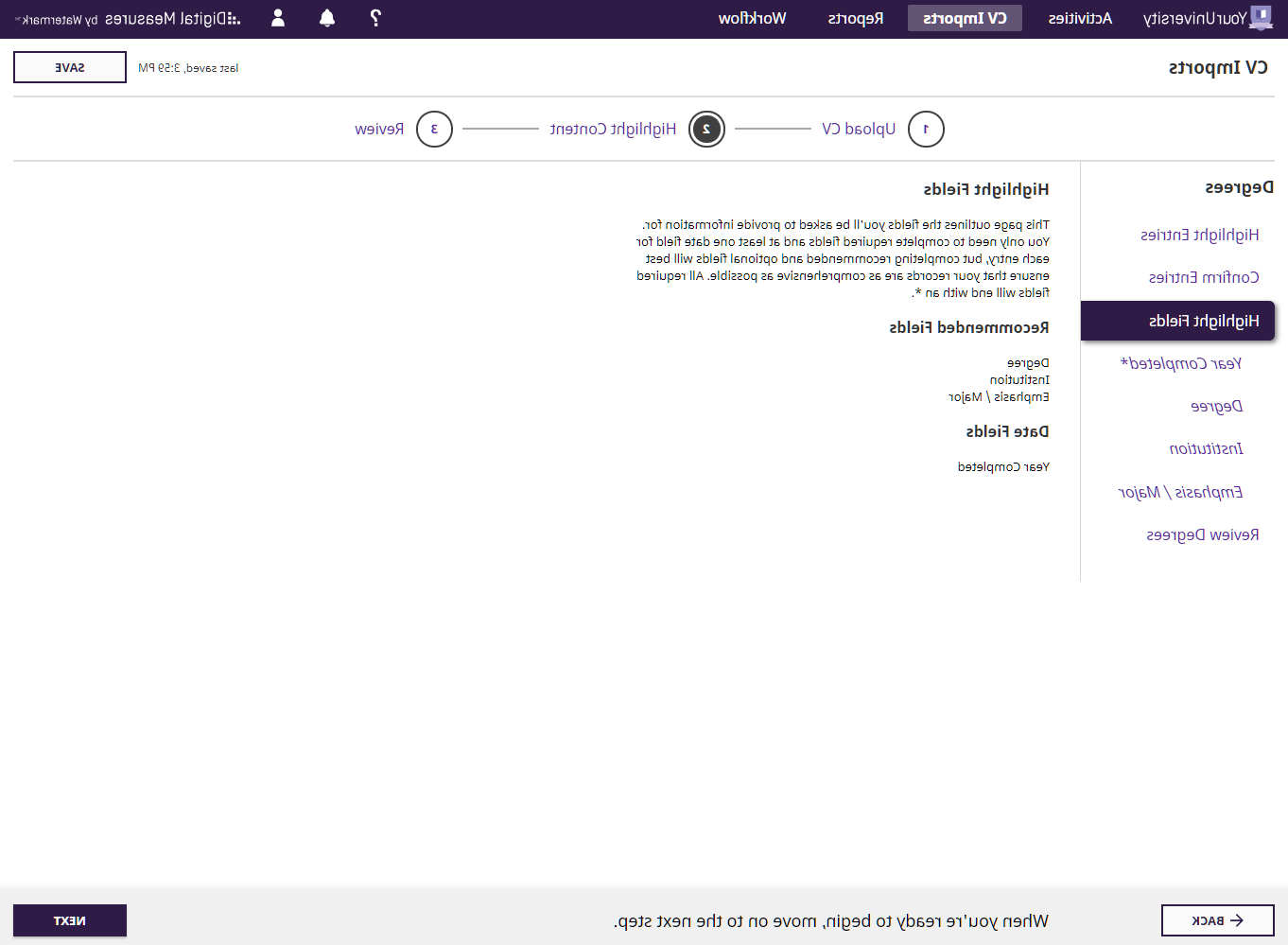Image resolution: width=1288 pixels, height=945 pixels.
Task: Click the Highlight Fields page heading
Action: tap(986, 189)
